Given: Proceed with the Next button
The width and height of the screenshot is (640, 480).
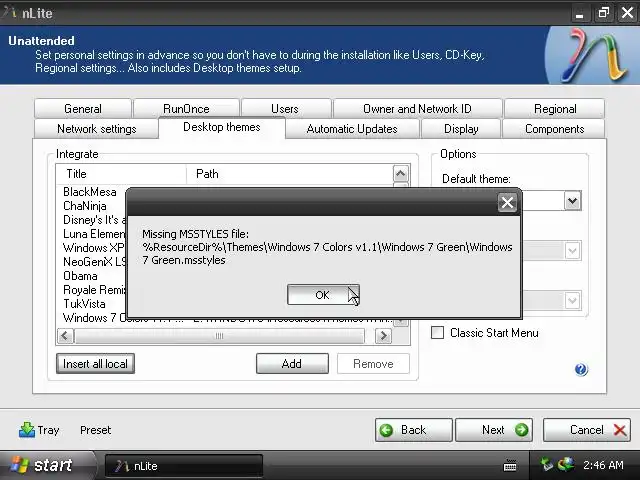Looking at the screenshot, I should pos(494,430).
